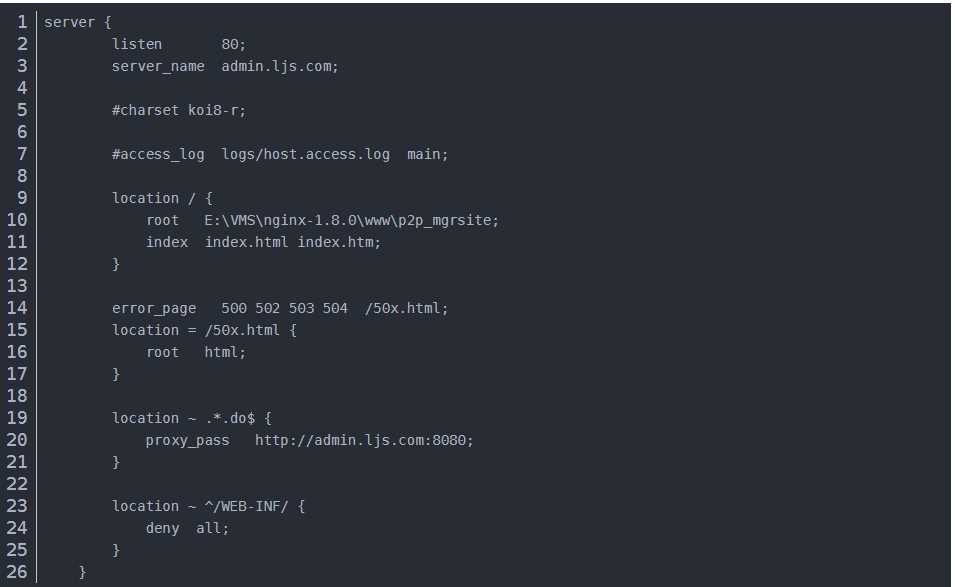
Task: Click the 'http://admin.ljs.com:8080;' URL
Action: 364,440
